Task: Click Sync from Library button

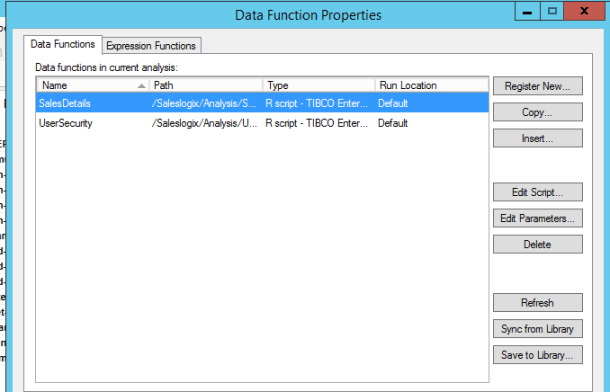Action: (538, 329)
